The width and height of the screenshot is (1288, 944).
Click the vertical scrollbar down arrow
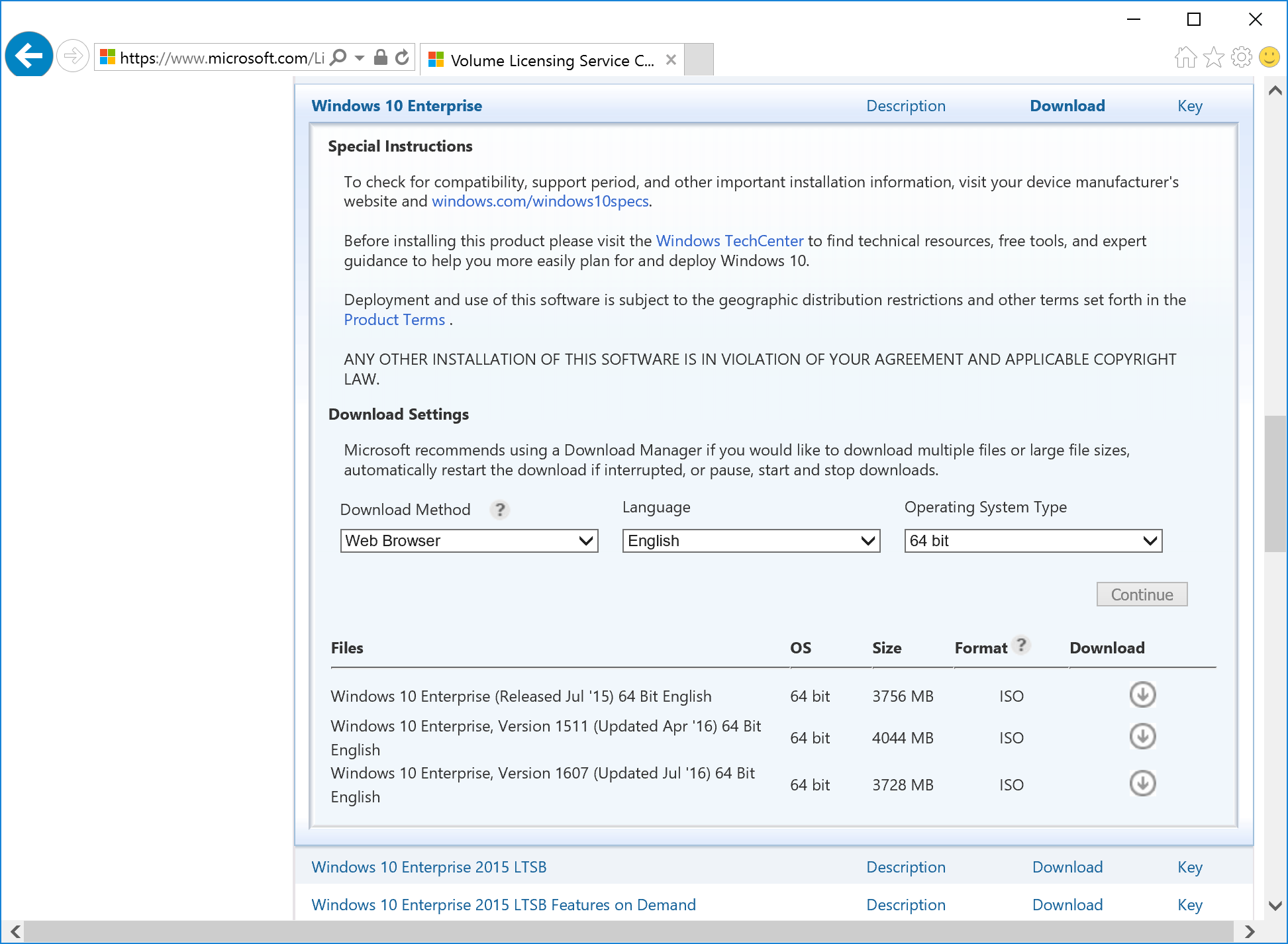point(1275,906)
